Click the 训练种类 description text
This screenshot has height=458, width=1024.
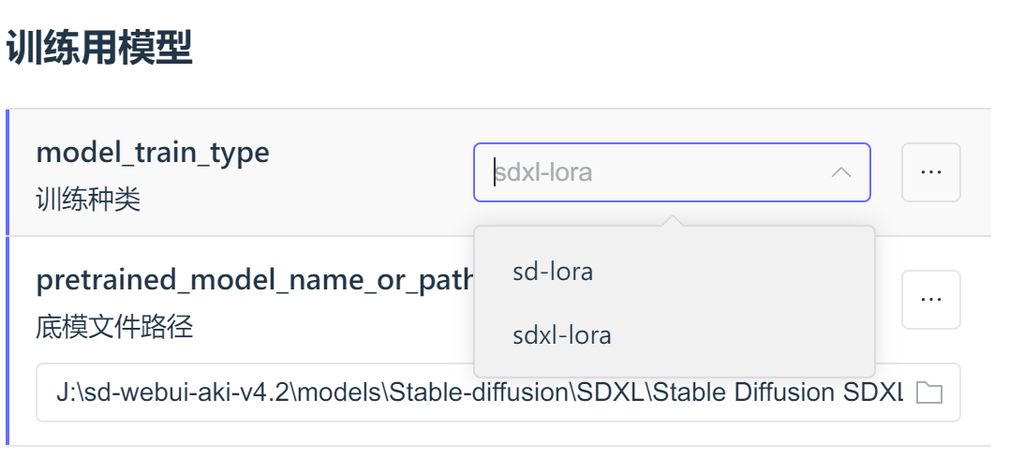pyautogui.click(x=88, y=199)
